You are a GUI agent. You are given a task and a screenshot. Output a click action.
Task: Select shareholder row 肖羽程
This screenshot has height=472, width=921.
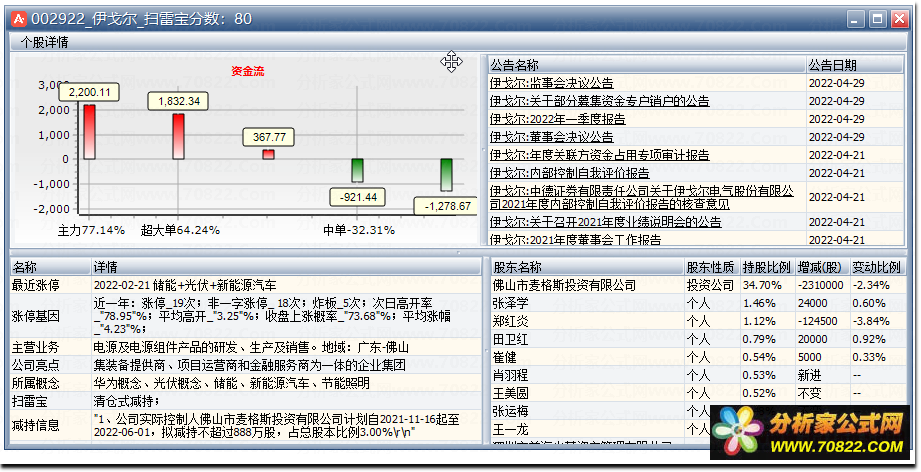pos(697,375)
